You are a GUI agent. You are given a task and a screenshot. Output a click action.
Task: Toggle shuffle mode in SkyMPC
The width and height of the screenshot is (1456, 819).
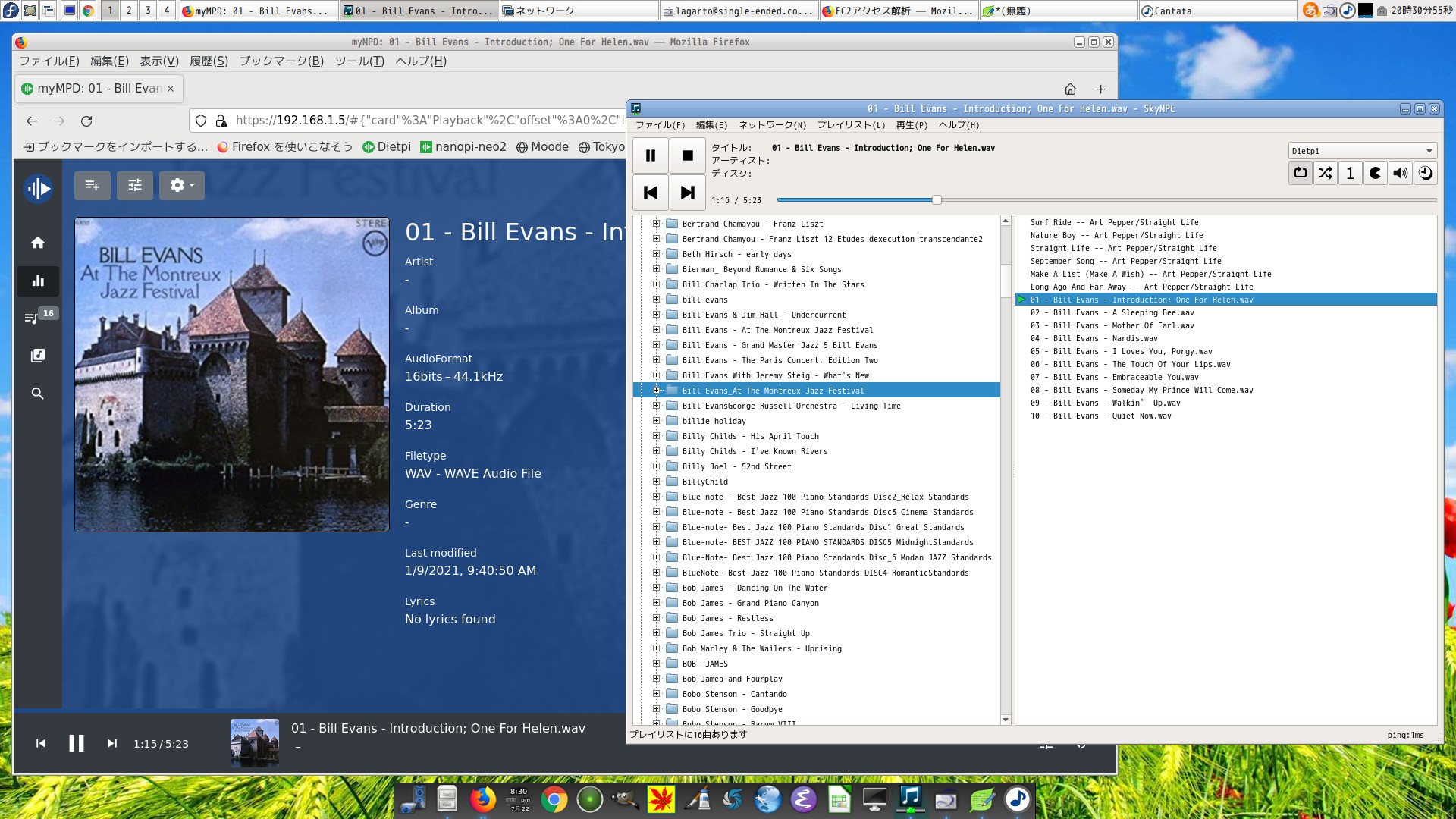[x=1325, y=173]
